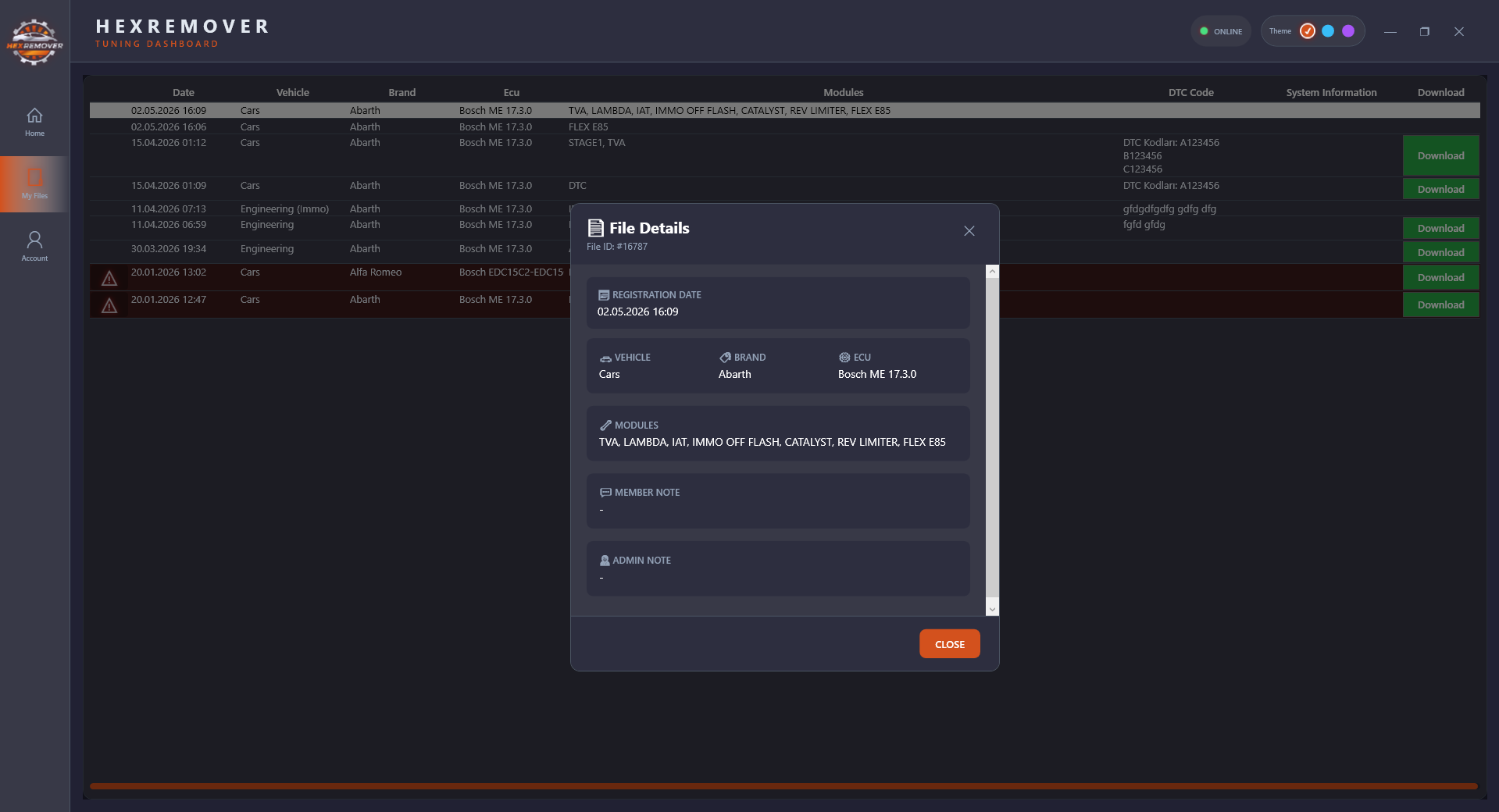Click the Brand tag icon
1499x812 pixels.
point(725,358)
